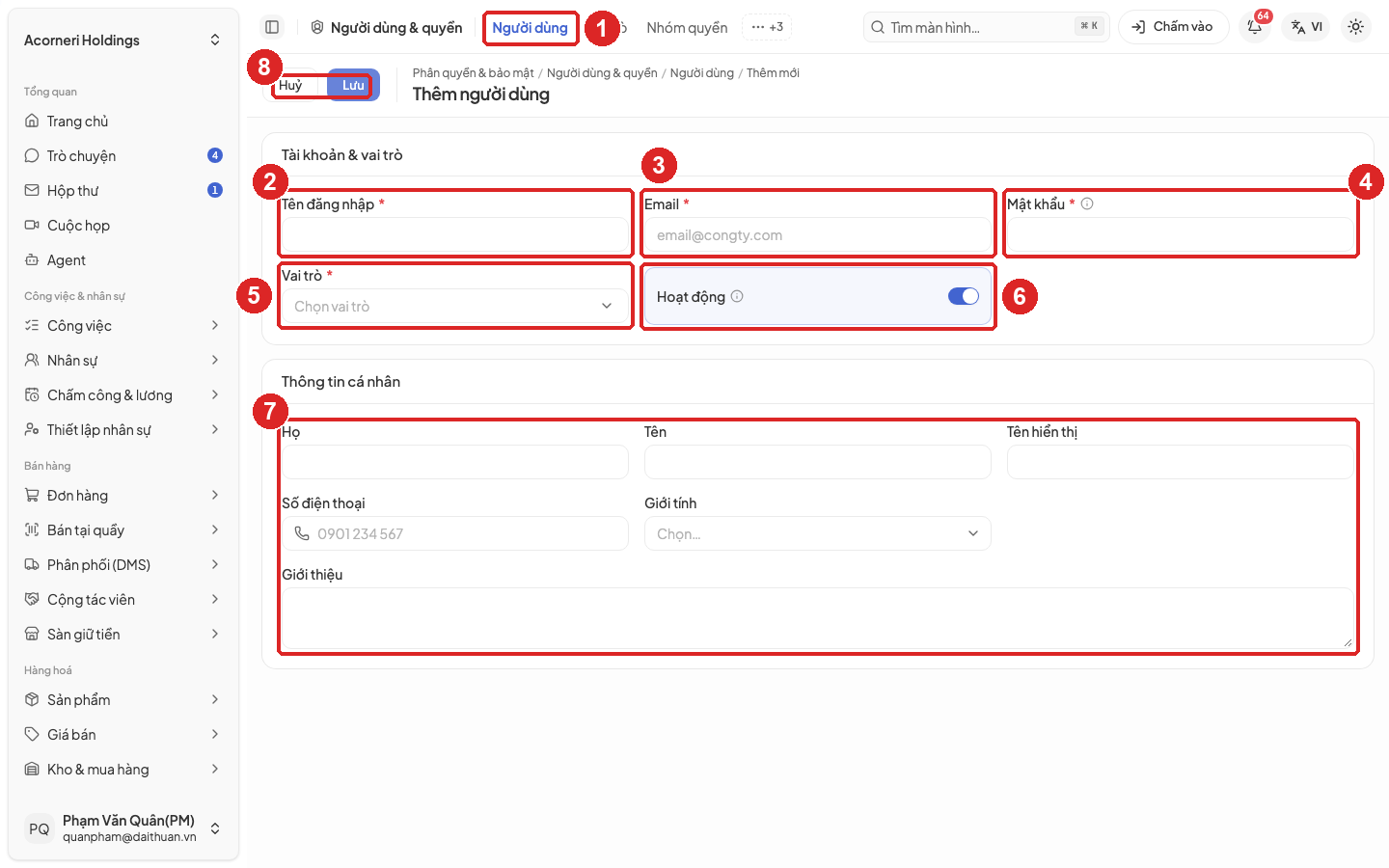Expand Kho & mua hàng section

click(123, 770)
